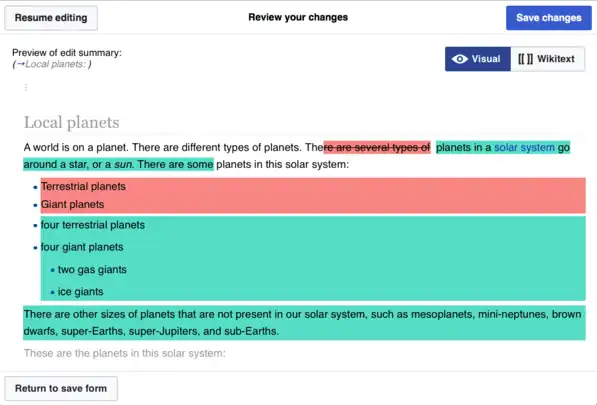
Task: Switch diff view to Visual mode
Action: (x=477, y=59)
